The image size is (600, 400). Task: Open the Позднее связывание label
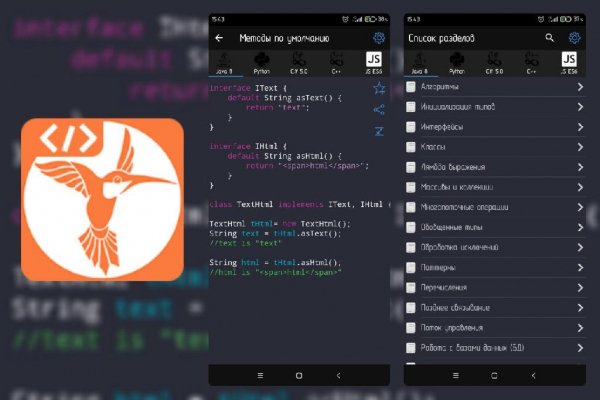coord(455,308)
